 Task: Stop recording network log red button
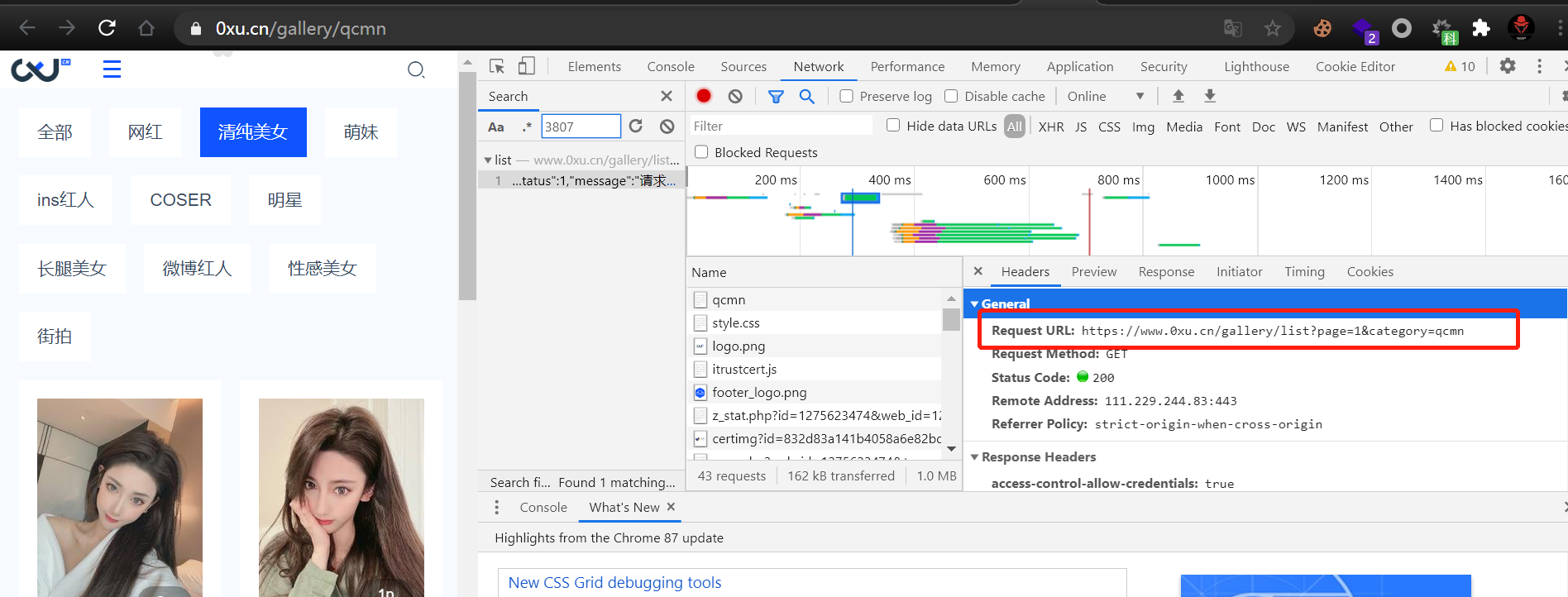(704, 96)
